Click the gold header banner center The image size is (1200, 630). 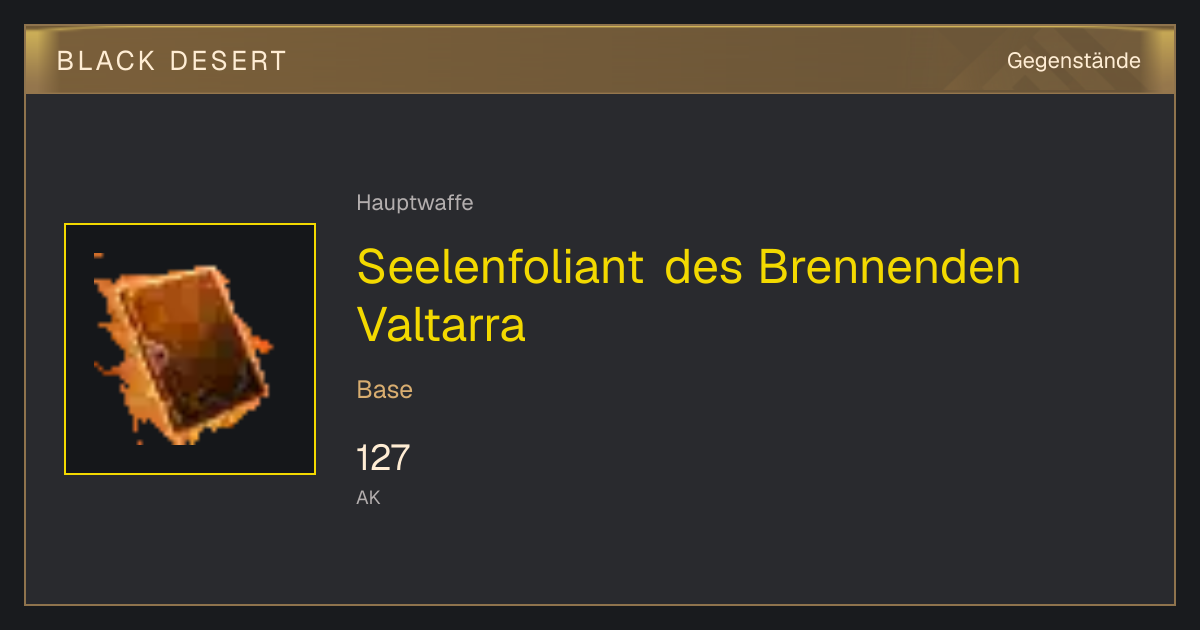[x=600, y=60]
